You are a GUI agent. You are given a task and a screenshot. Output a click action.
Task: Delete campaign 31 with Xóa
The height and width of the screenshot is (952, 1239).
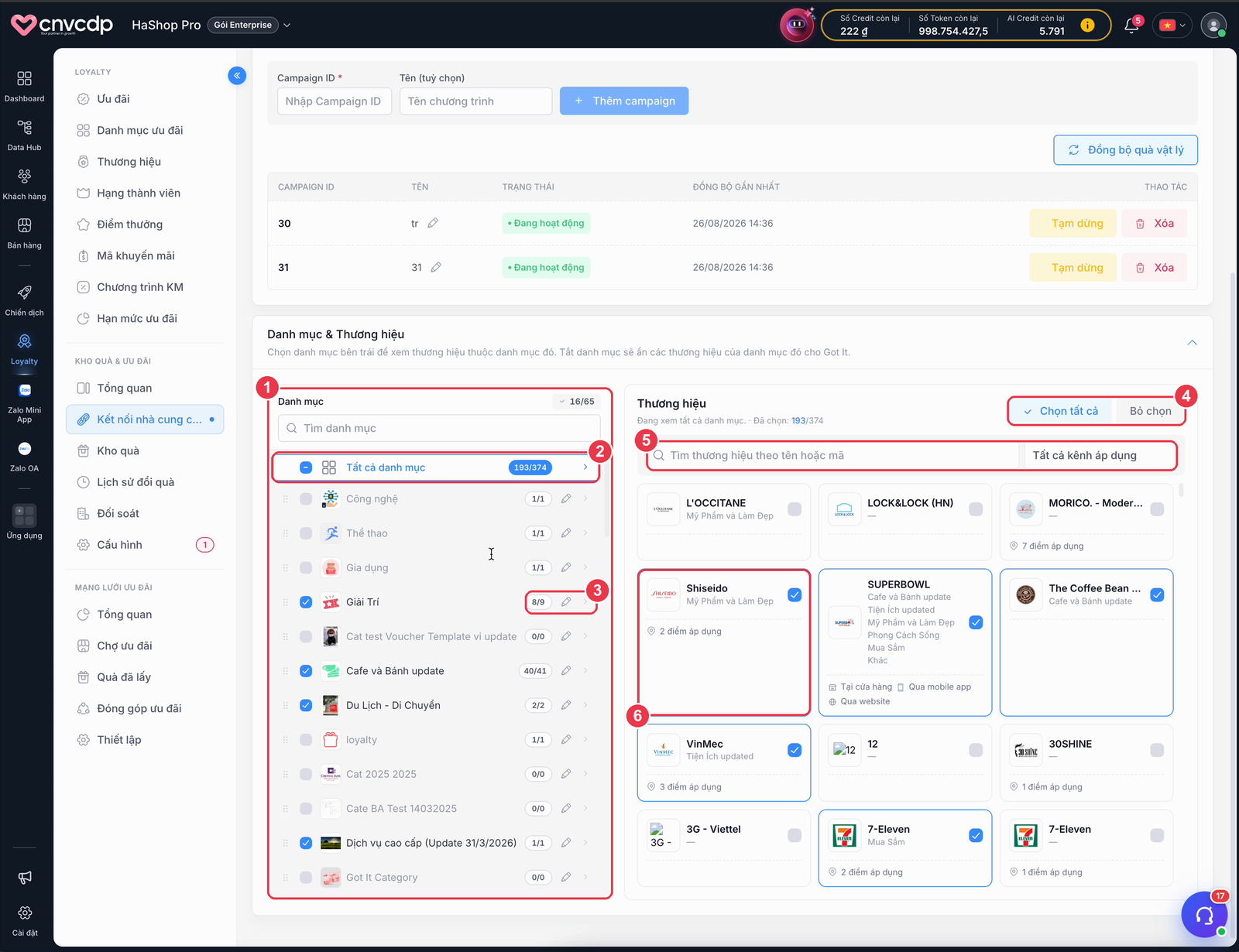click(1154, 268)
